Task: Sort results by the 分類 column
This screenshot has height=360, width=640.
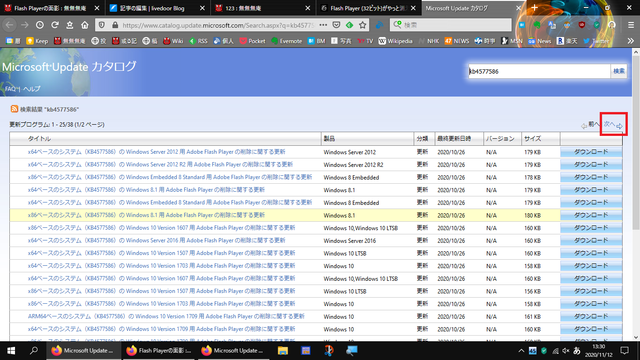Action: click(x=422, y=138)
